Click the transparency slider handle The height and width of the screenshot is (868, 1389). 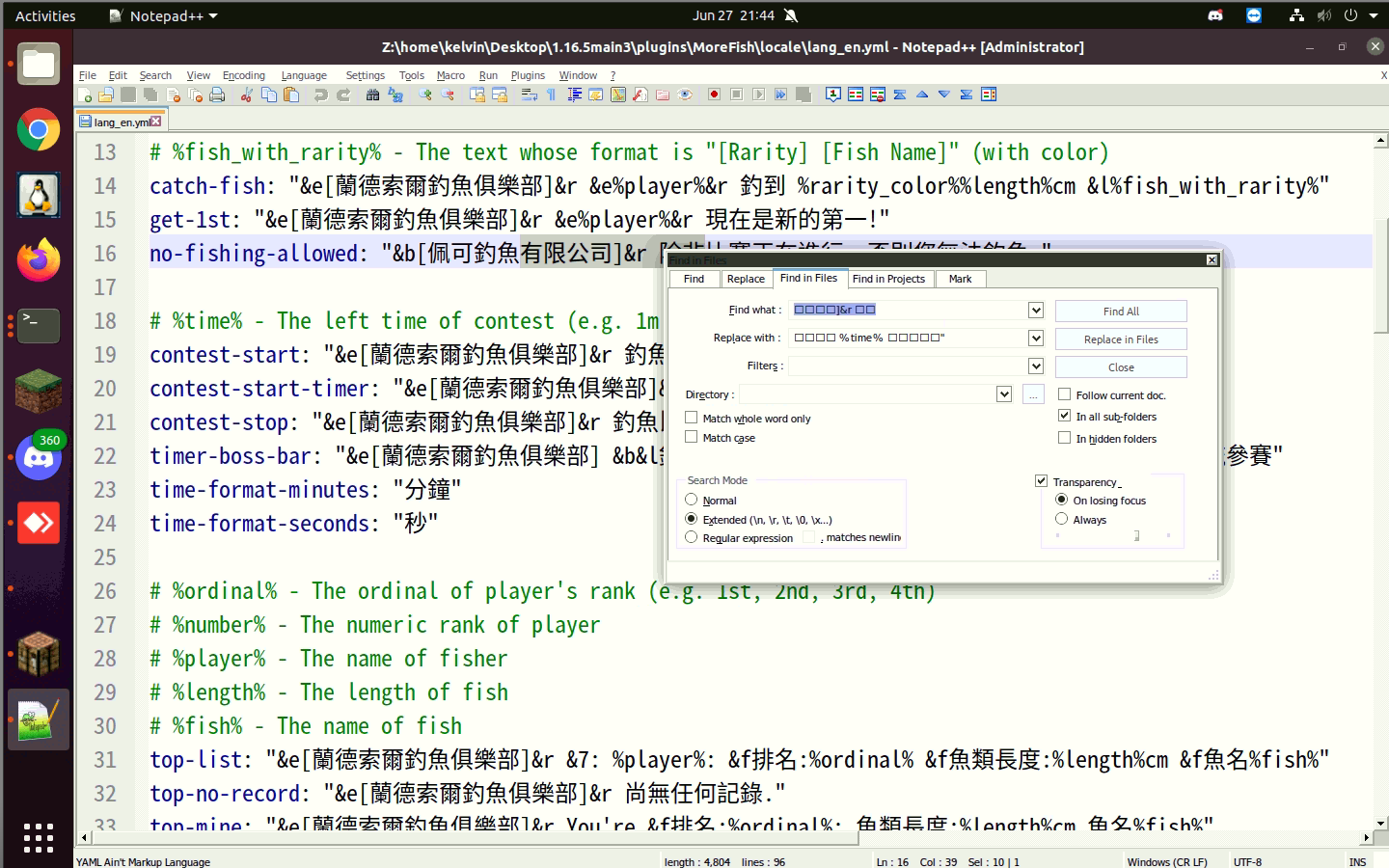tap(1137, 535)
